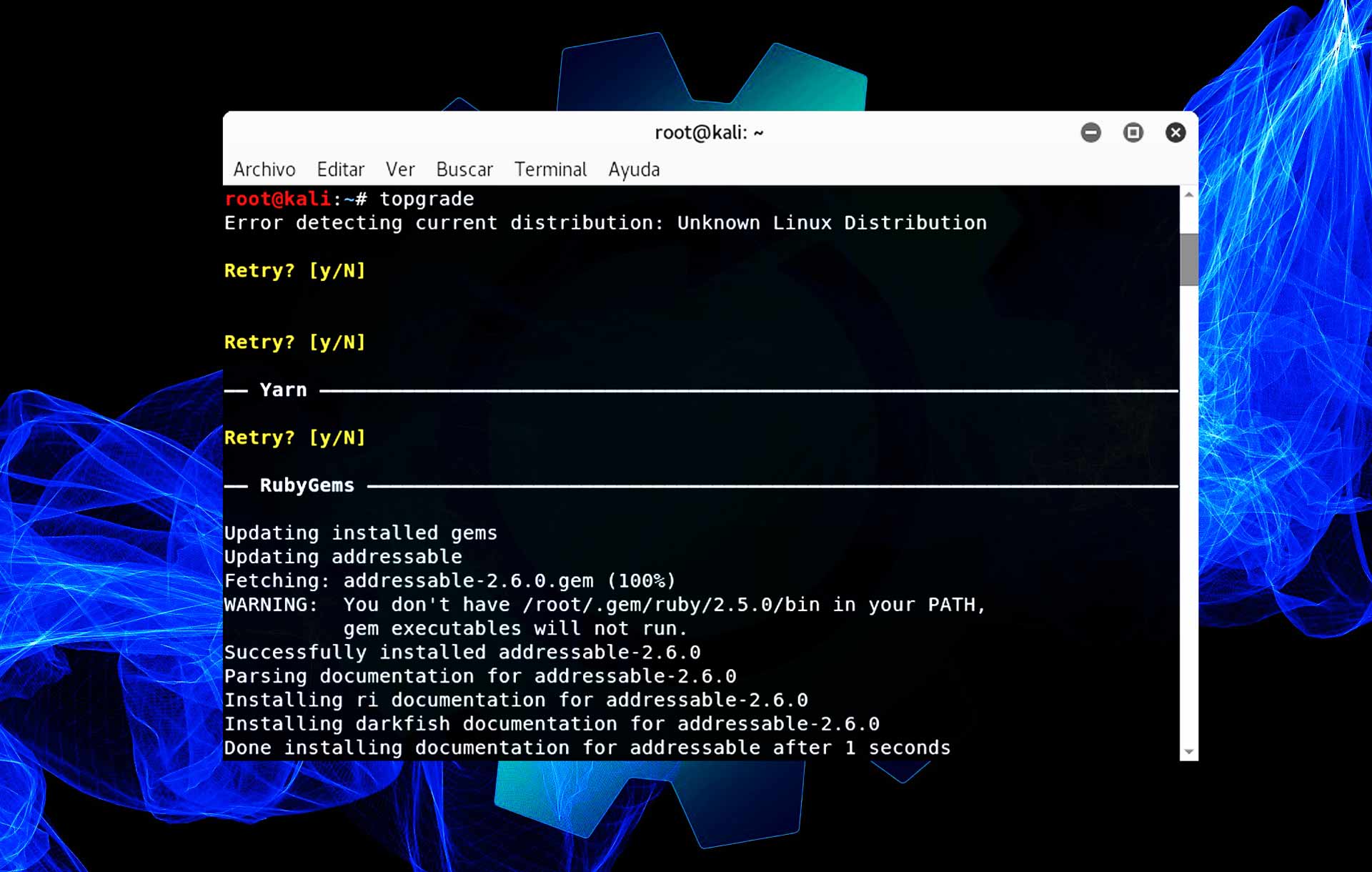Click the maximize window icon
This screenshot has height=872, width=1372.
[x=1133, y=132]
